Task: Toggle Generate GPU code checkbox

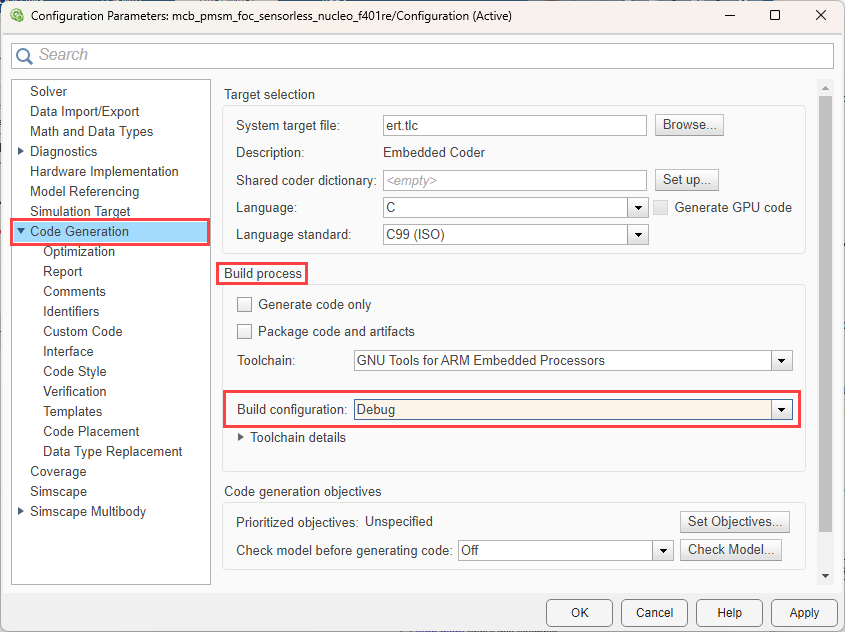Action: 661,208
